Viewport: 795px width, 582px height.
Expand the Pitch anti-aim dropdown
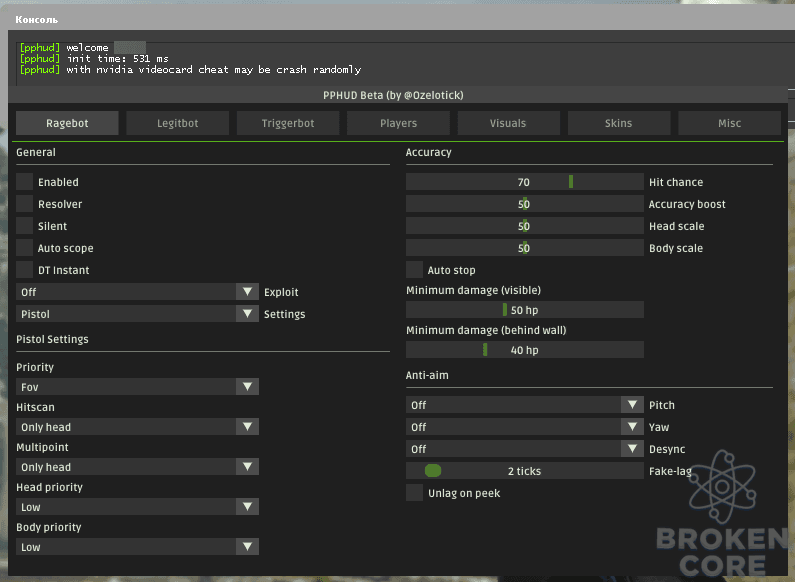(x=525, y=405)
